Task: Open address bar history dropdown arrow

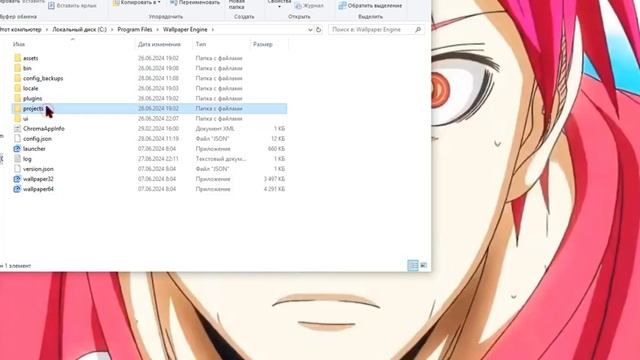Action: pyautogui.click(x=310, y=30)
